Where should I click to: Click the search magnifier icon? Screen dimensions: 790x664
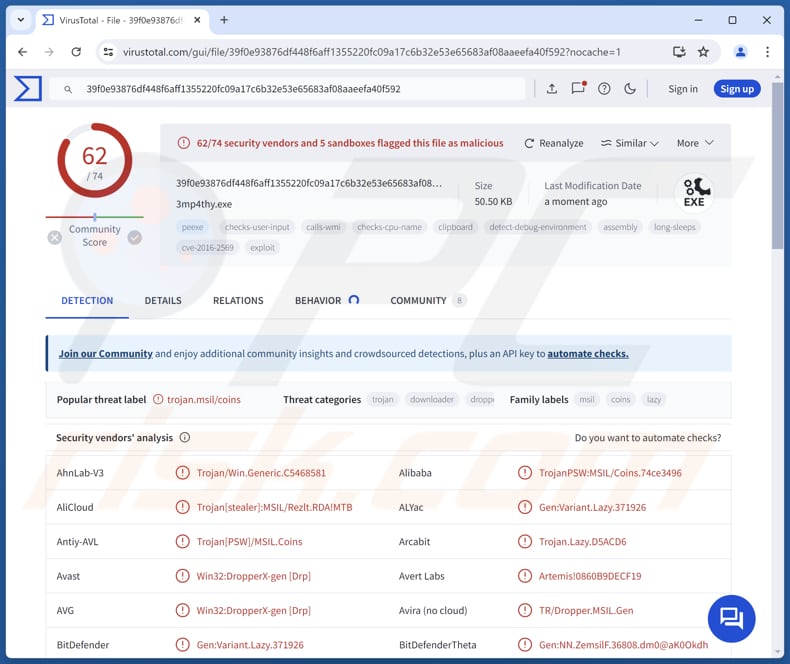tap(68, 90)
